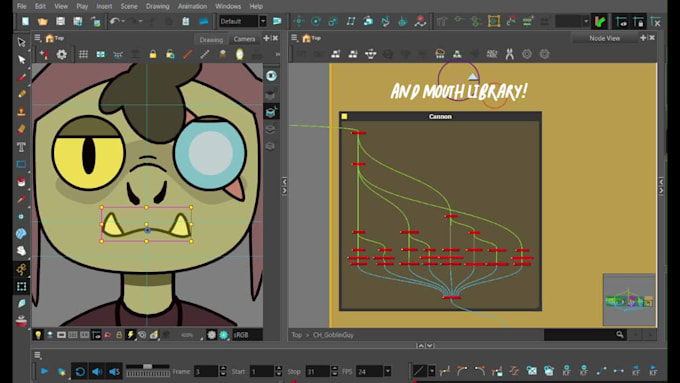Open the FPS dropdown arrow
The image size is (680, 383).
(387, 371)
